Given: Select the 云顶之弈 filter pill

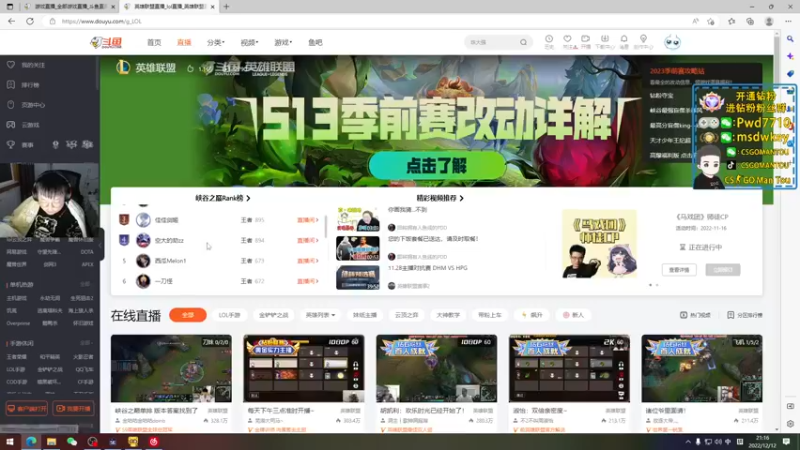Looking at the screenshot, I should [x=407, y=315].
